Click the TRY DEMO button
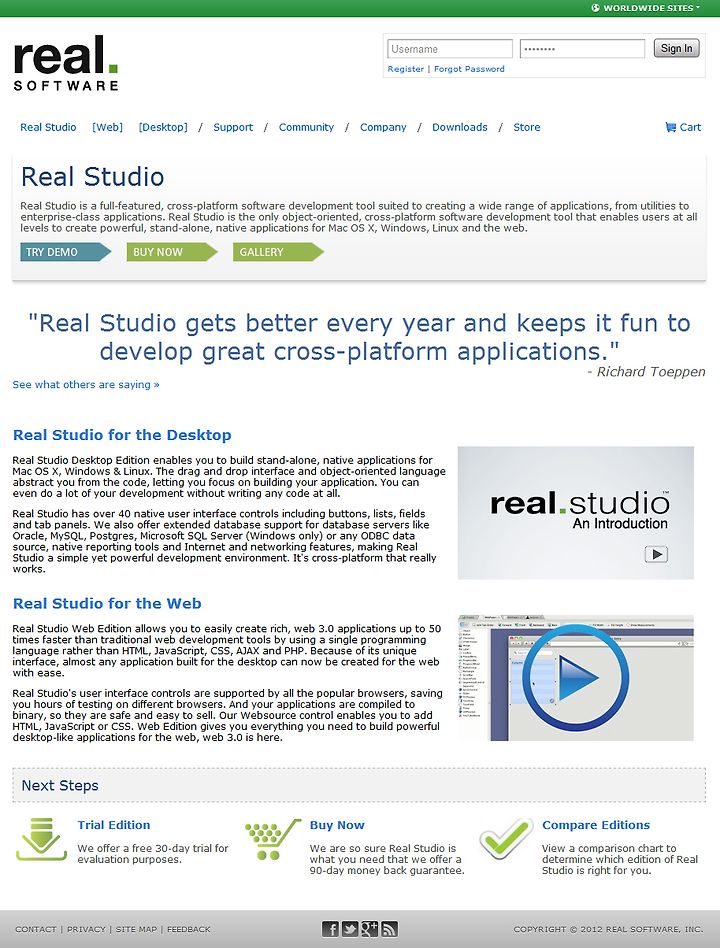The width and height of the screenshot is (720, 948). click(65, 252)
